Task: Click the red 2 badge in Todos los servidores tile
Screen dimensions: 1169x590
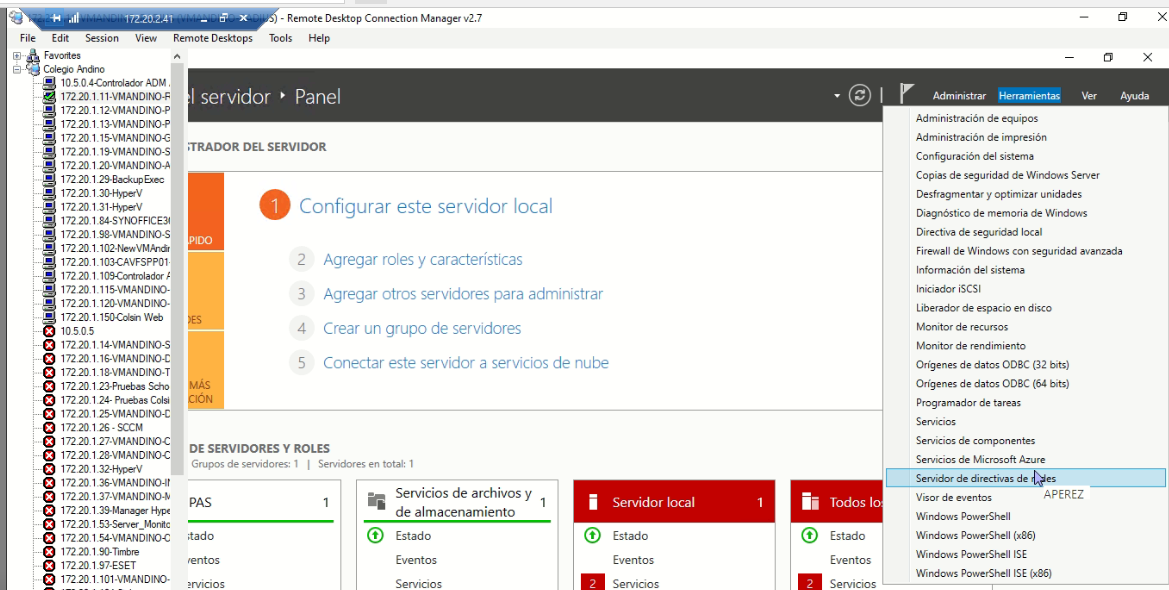Action: 809,583
